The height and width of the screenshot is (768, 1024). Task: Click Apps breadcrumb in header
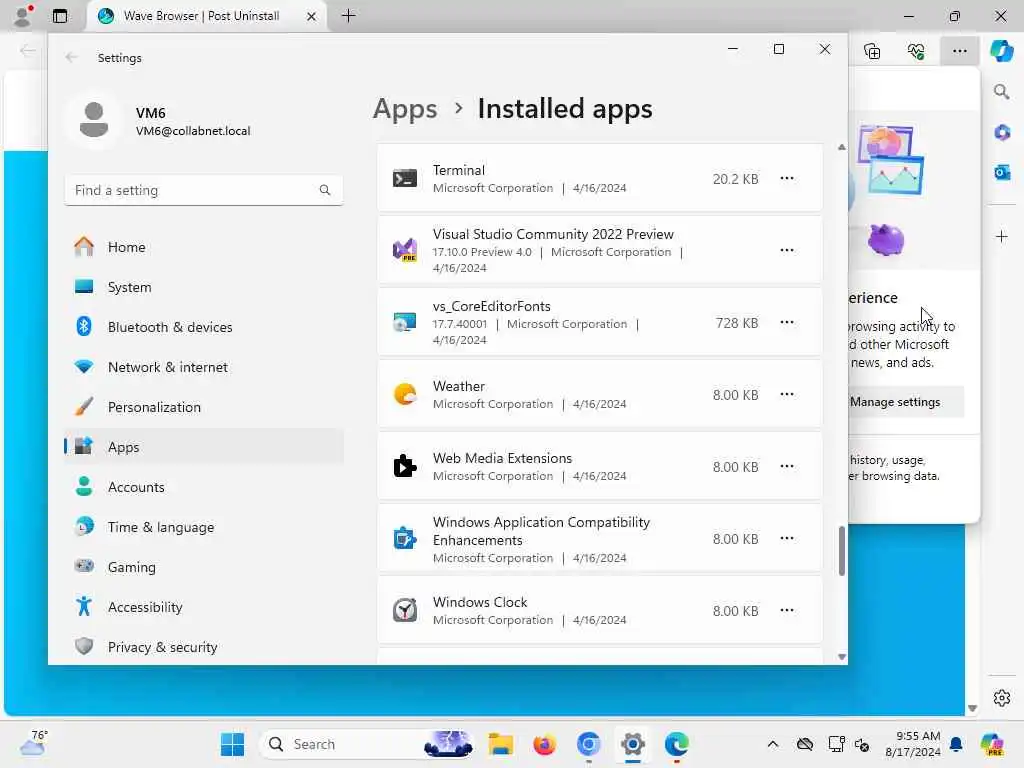(x=405, y=109)
